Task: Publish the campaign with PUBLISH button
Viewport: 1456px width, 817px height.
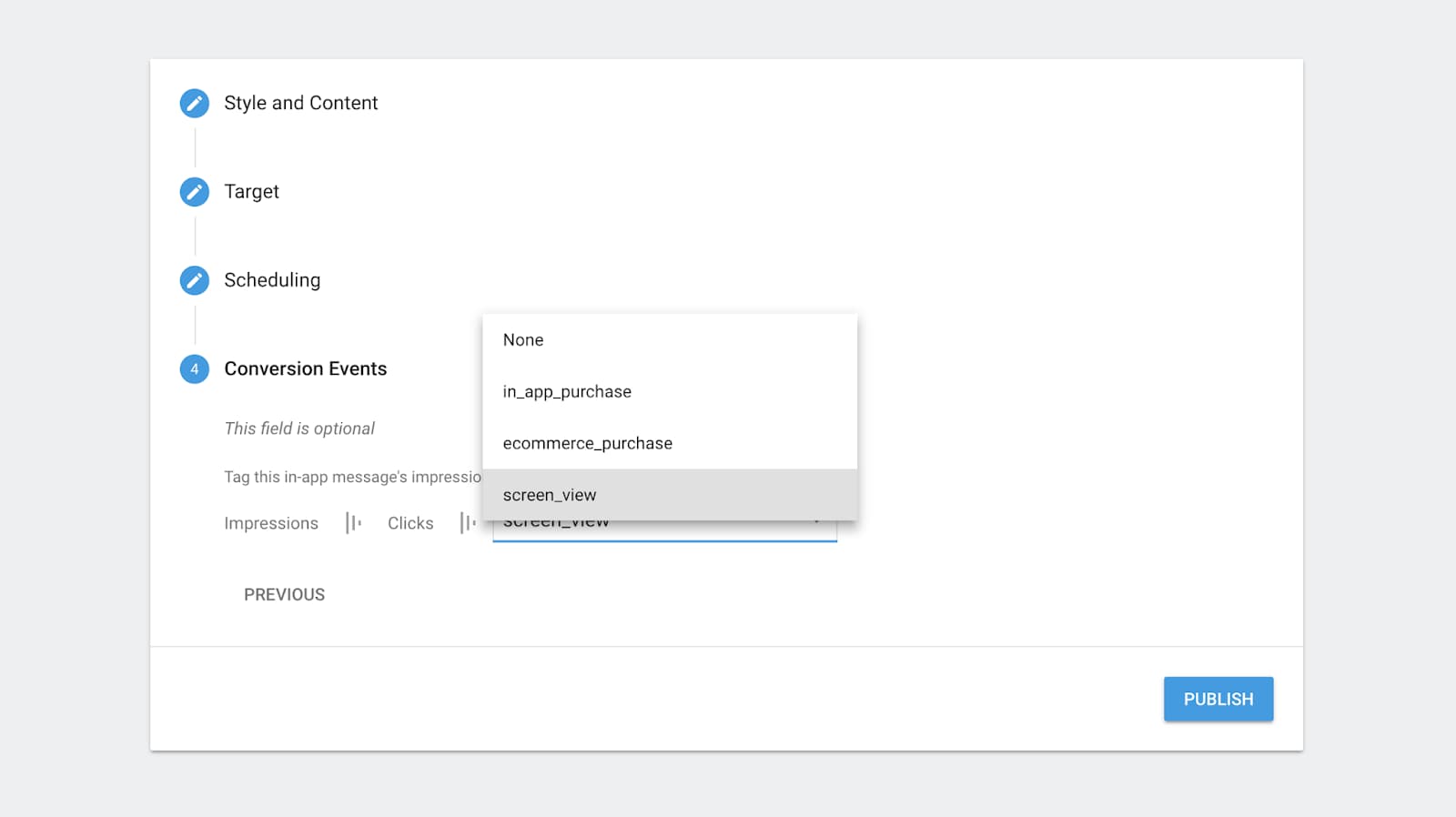Action: click(1218, 699)
